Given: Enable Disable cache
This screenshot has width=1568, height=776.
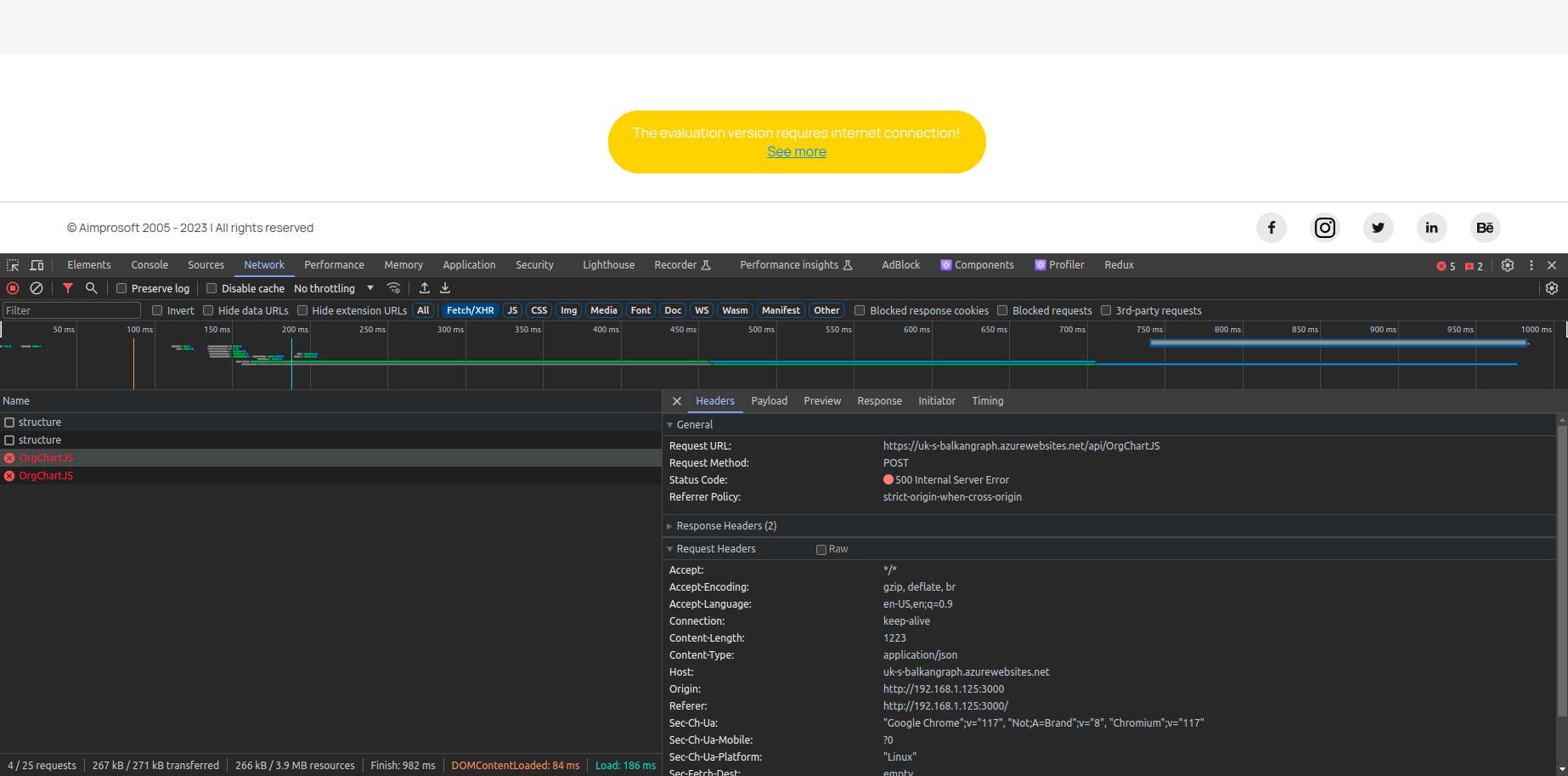Looking at the screenshot, I should 212,288.
